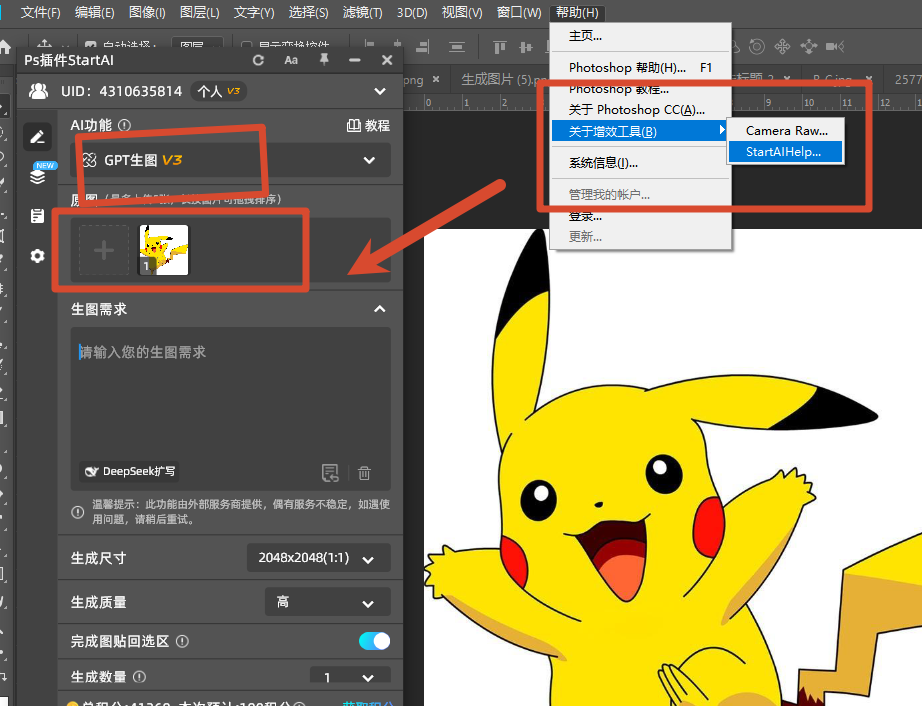Click the distribute vertically icon in options bar
Screen dimensions: 922x706
(457, 47)
